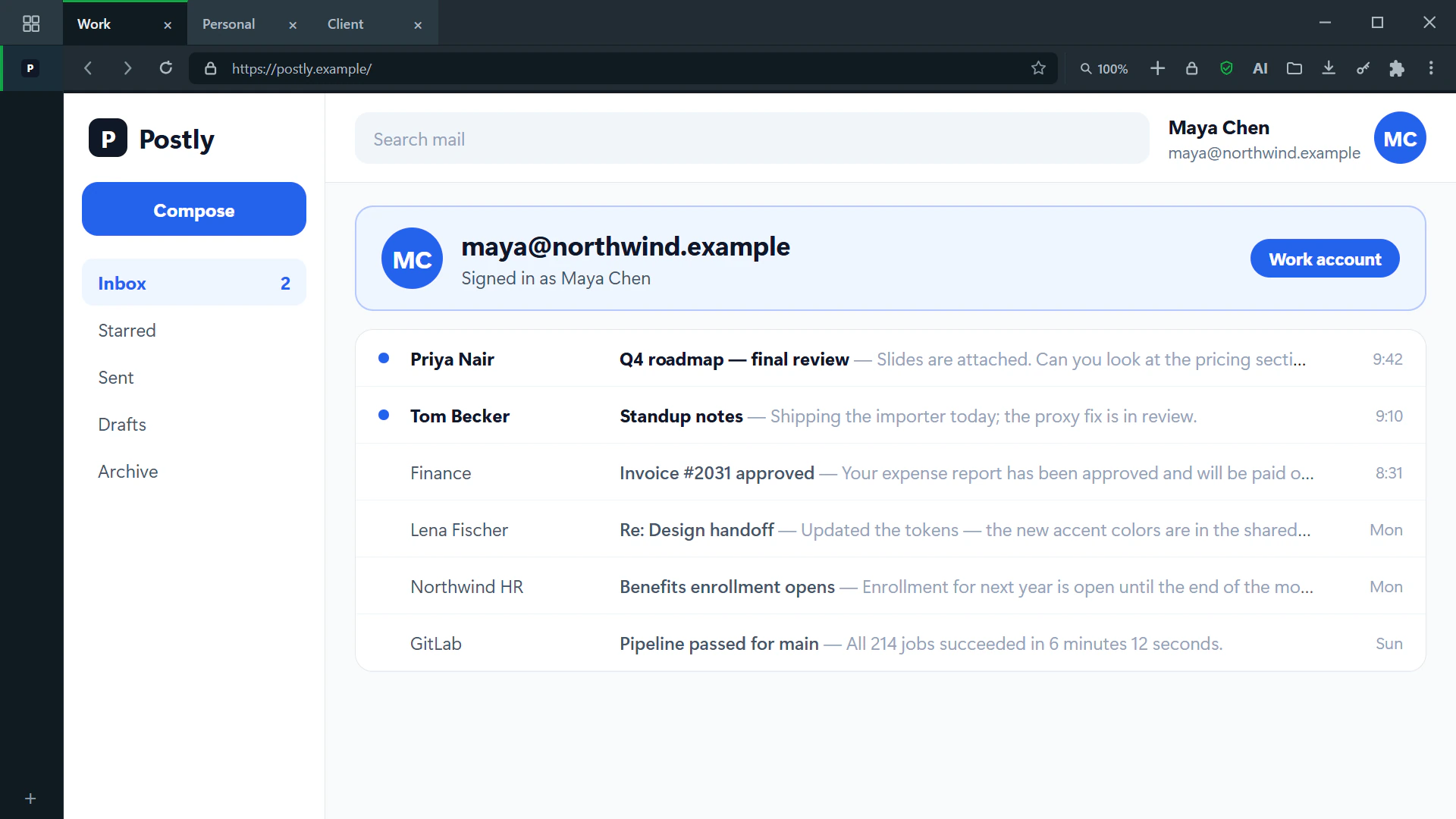Select the pinned Postly sidebar icon
The height and width of the screenshot is (819, 1456).
[x=30, y=68]
